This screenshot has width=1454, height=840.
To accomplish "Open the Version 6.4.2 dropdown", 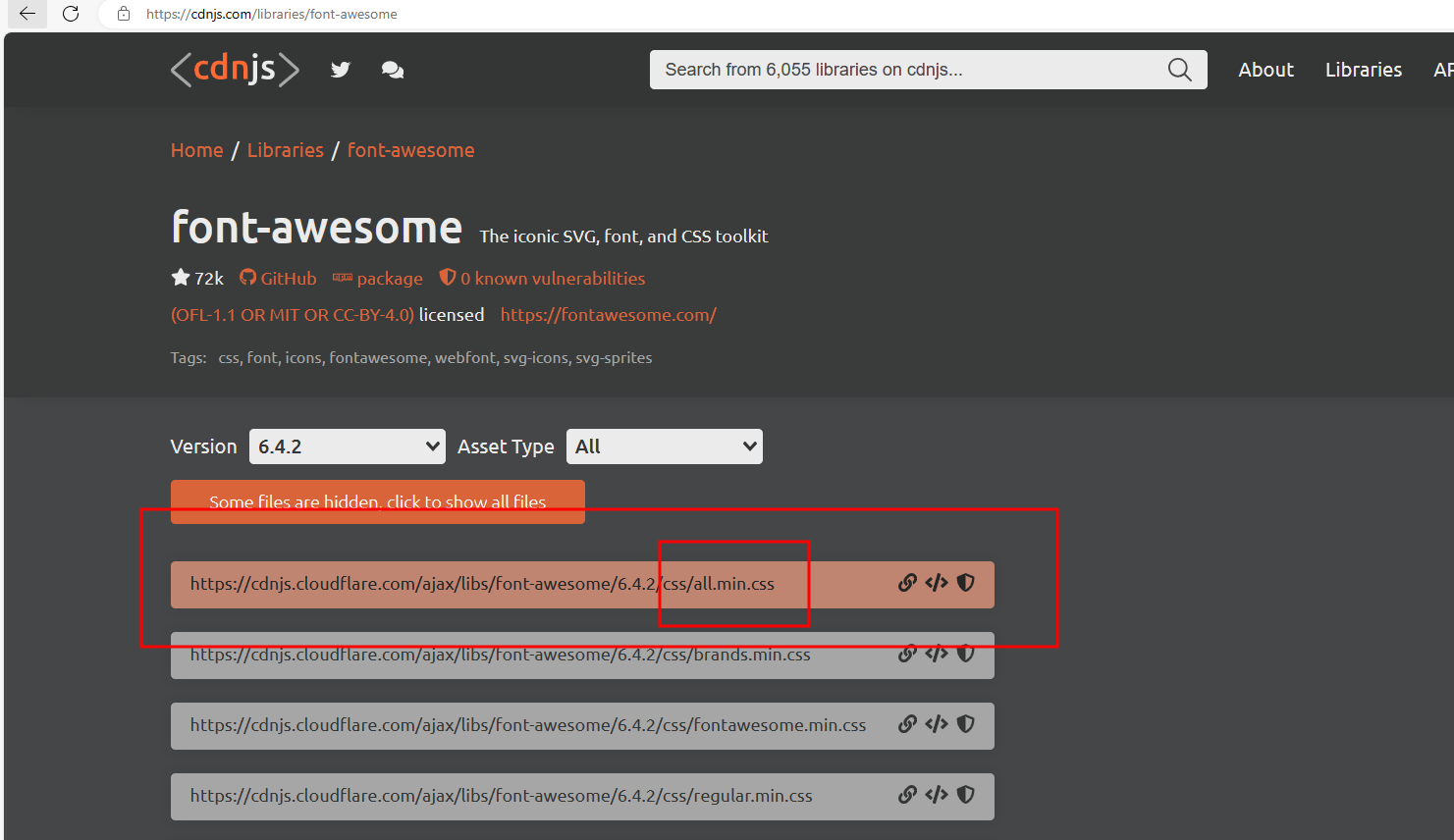I will [348, 446].
